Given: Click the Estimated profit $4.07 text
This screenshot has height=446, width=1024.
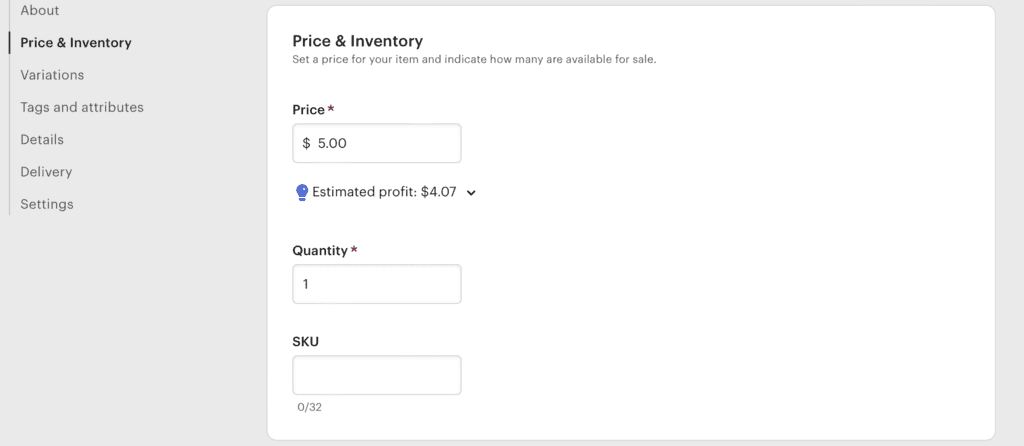Looking at the screenshot, I should point(384,192).
